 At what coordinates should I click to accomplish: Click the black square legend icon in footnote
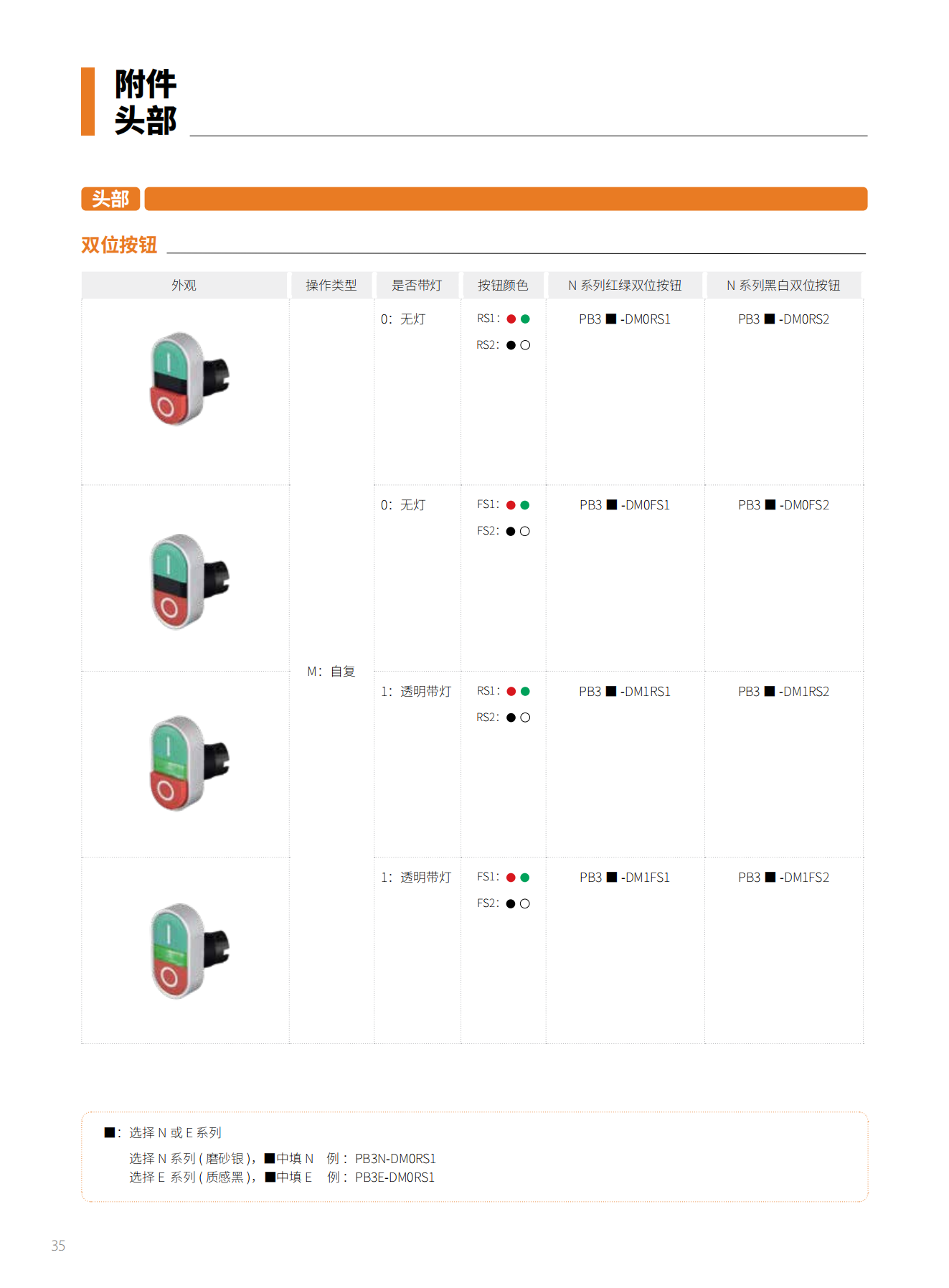[x=109, y=1132]
